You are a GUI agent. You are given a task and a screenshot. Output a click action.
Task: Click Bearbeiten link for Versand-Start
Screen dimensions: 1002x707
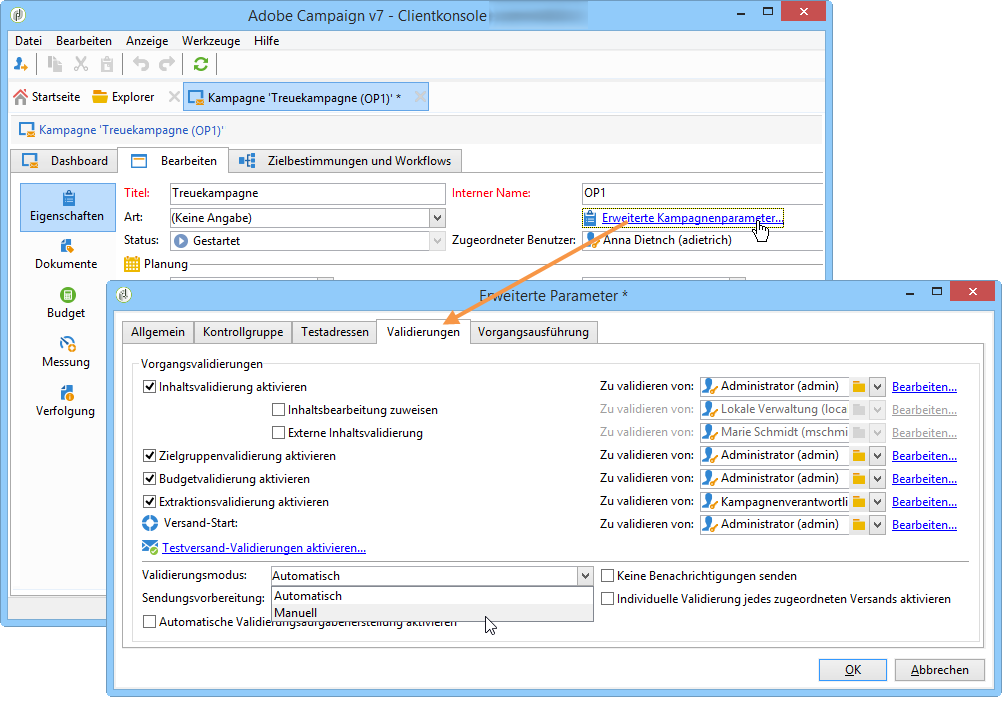924,525
